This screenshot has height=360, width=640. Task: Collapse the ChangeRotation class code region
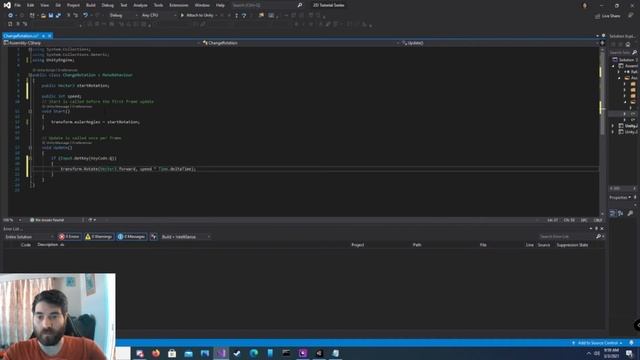point(30,75)
